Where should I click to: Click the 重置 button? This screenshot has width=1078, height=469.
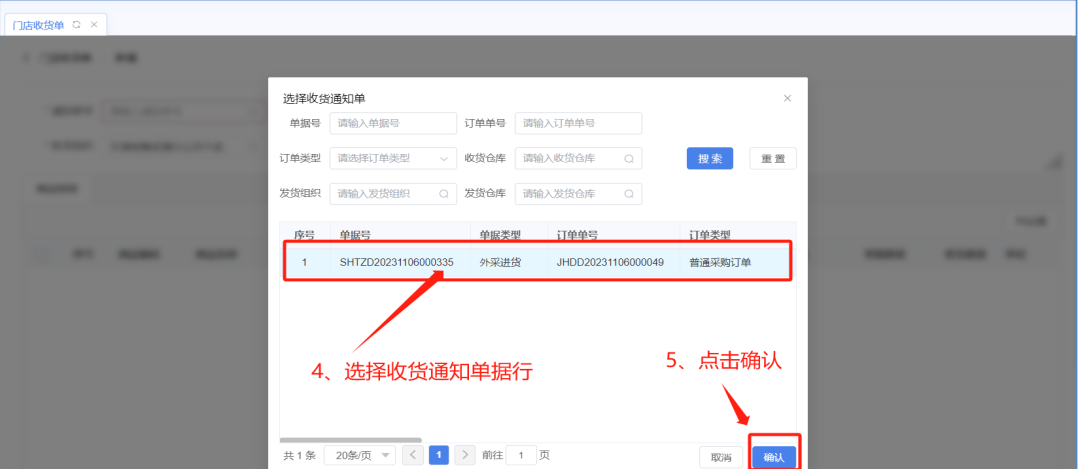point(772,158)
